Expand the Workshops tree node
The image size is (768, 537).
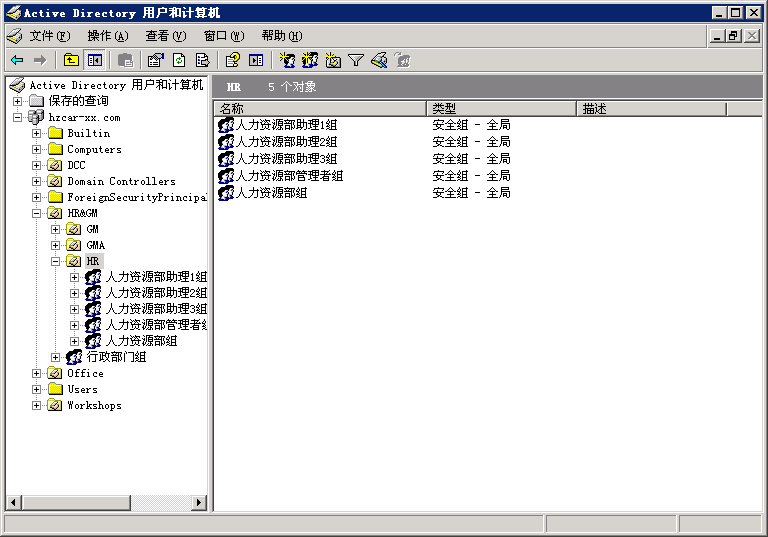pyautogui.click(x=37, y=405)
